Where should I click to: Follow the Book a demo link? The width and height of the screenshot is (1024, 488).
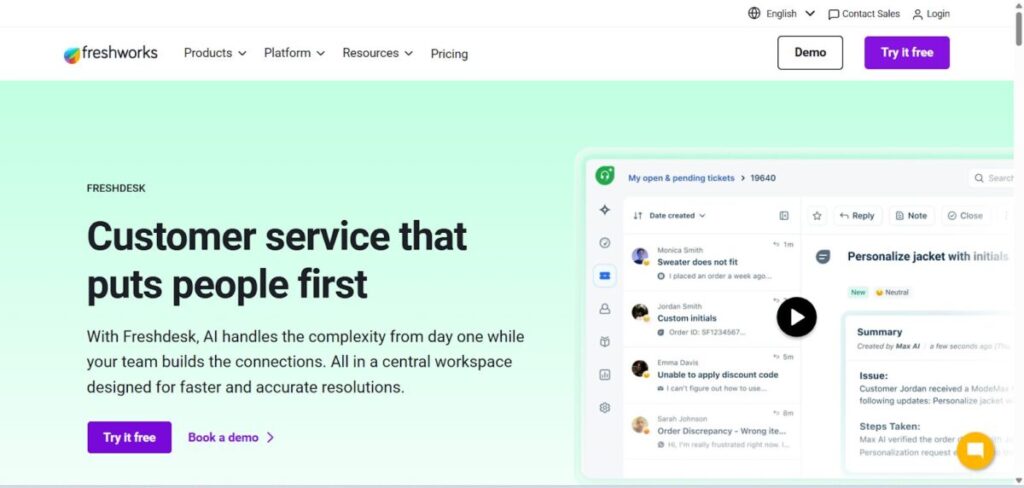pos(231,437)
